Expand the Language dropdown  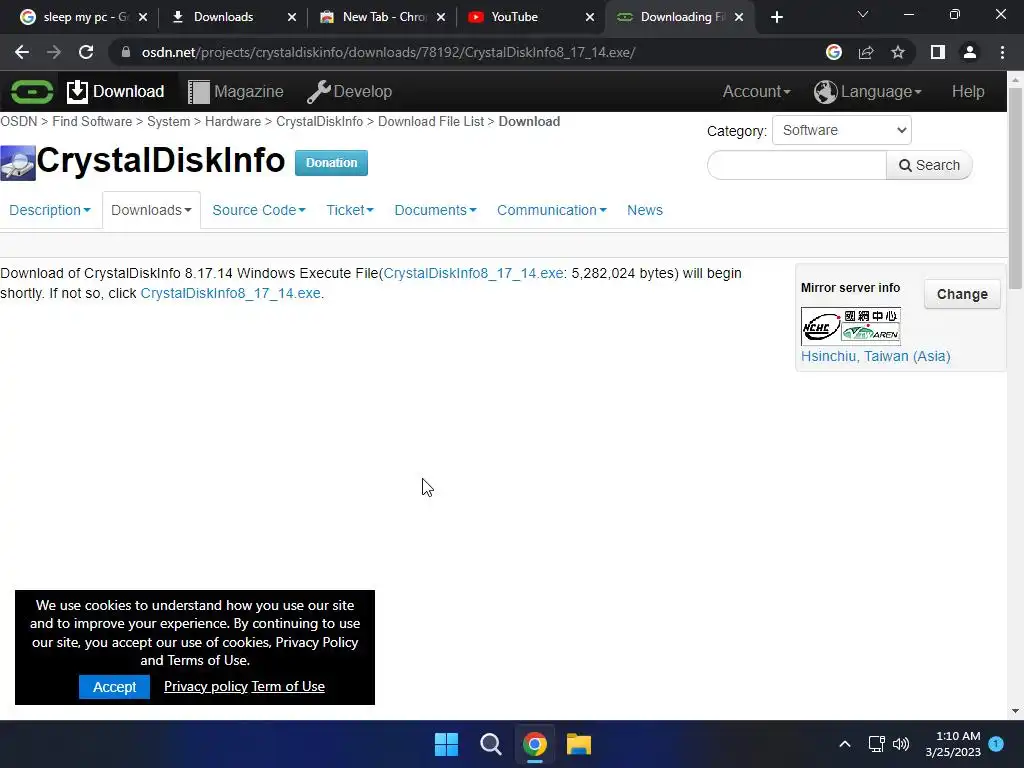coord(867,91)
